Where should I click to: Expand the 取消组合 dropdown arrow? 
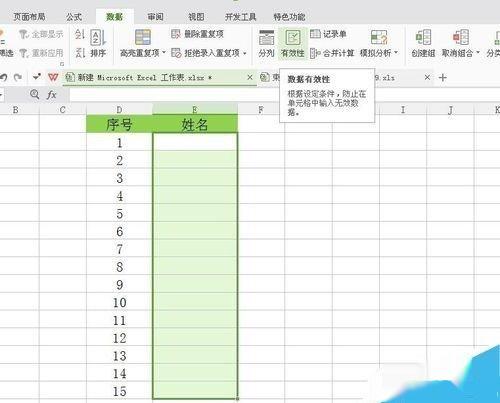(x=477, y=53)
